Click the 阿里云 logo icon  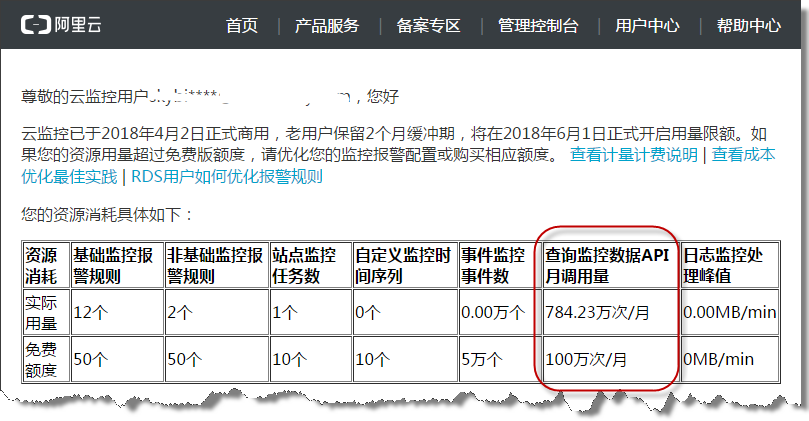[x=36, y=25]
